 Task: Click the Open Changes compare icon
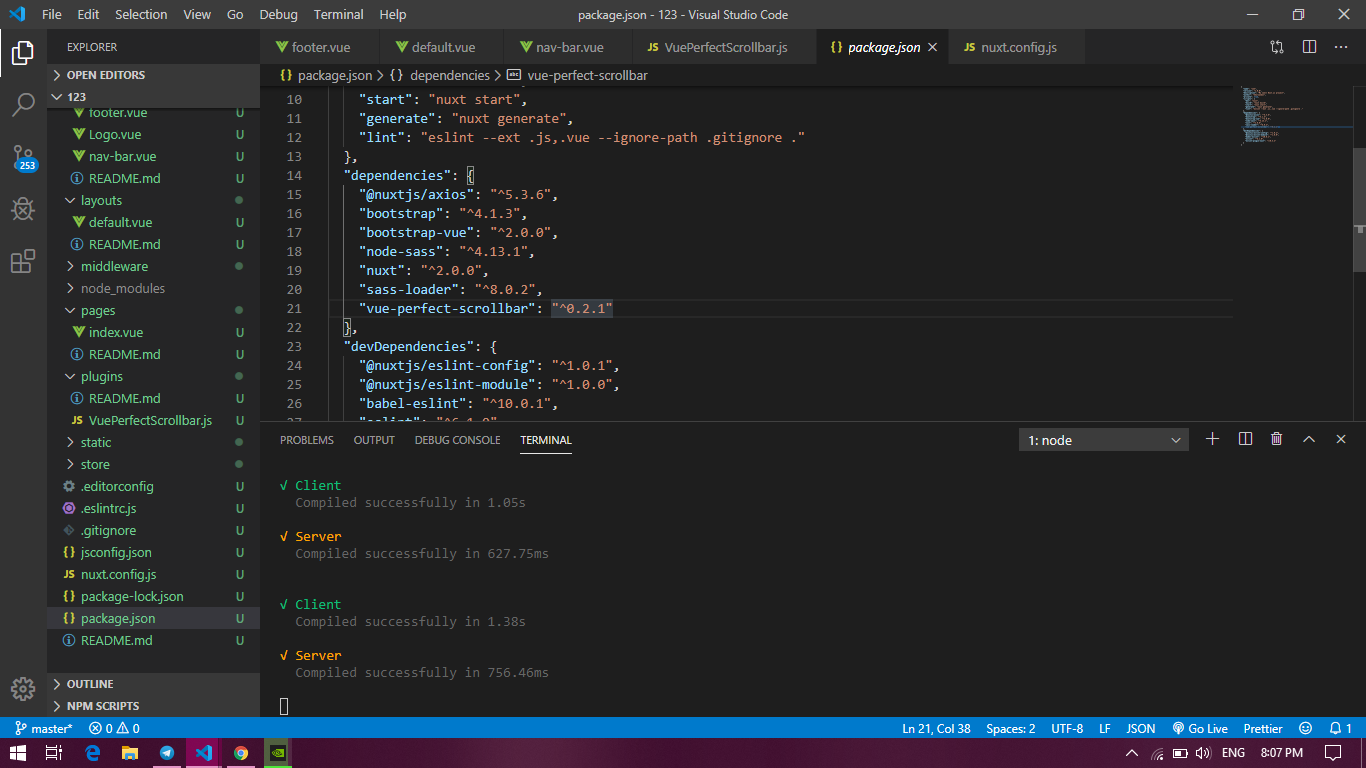[1277, 47]
